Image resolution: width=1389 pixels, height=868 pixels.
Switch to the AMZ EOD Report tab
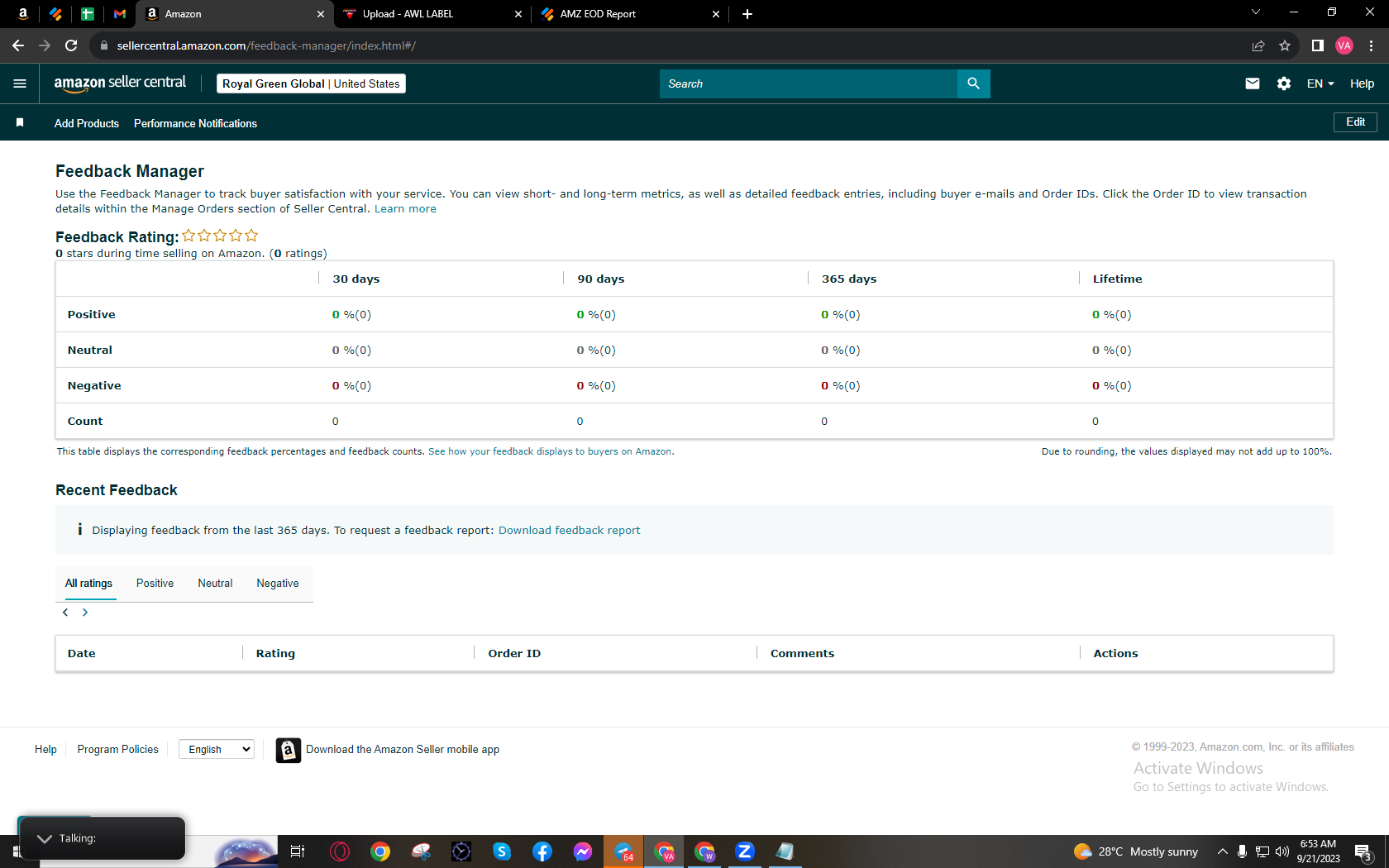pyautogui.click(x=630, y=14)
